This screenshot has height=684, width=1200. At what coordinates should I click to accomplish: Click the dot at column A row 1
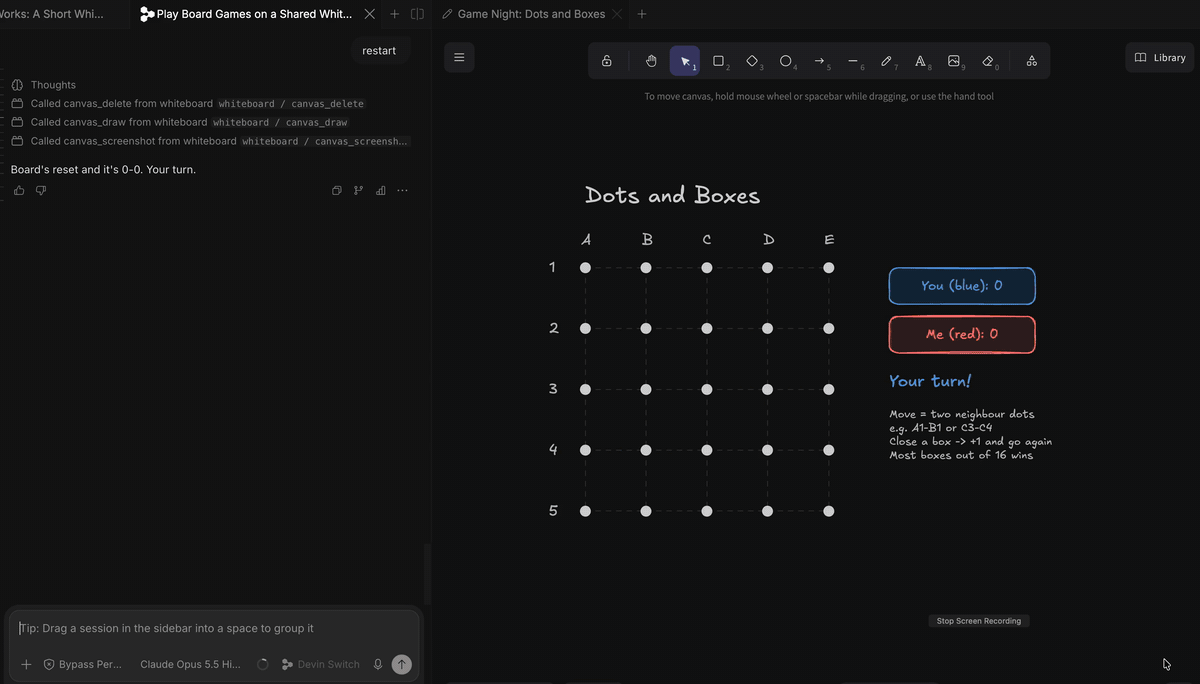585,267
